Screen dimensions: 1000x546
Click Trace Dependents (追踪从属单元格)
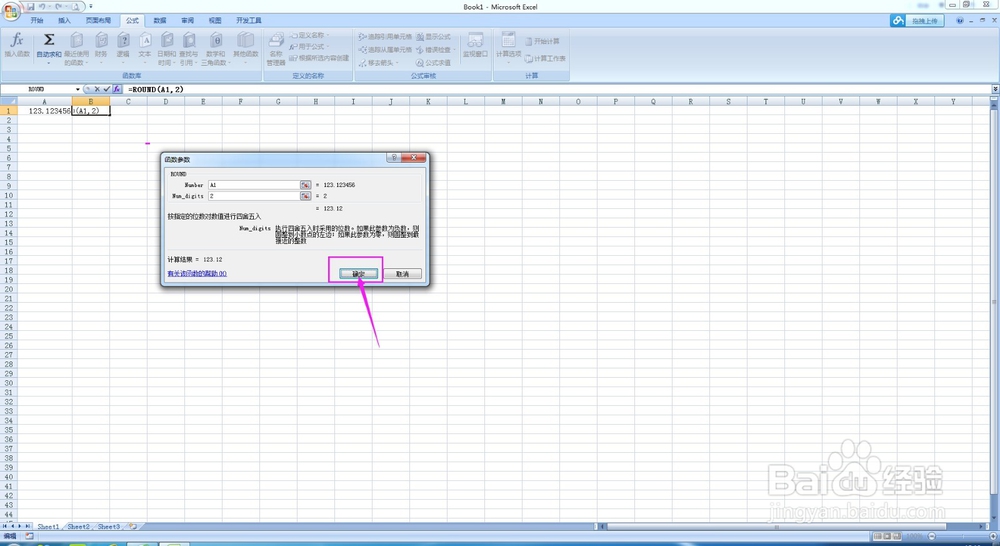[385, 50]
